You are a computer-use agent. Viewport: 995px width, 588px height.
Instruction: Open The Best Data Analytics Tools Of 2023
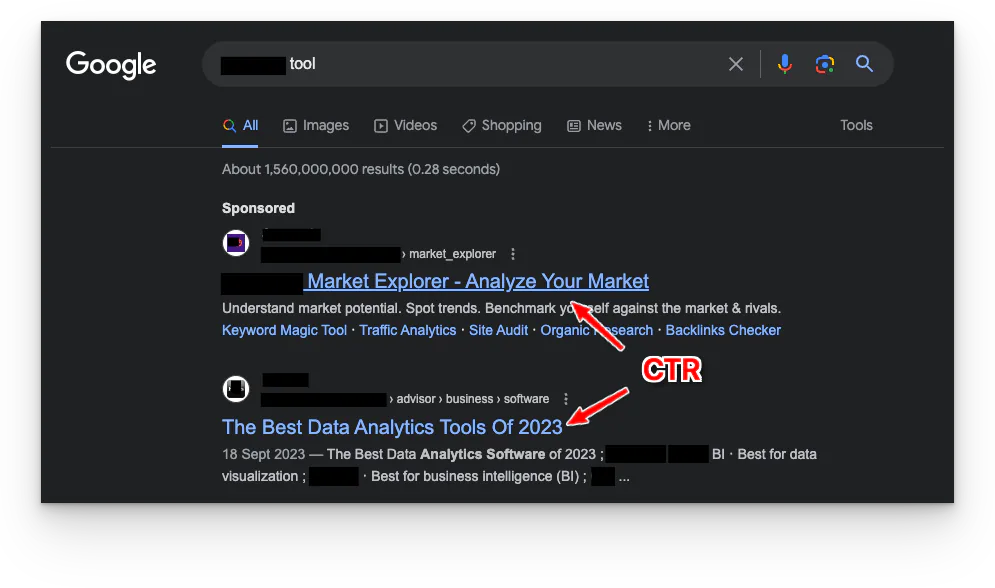point(392,427)
